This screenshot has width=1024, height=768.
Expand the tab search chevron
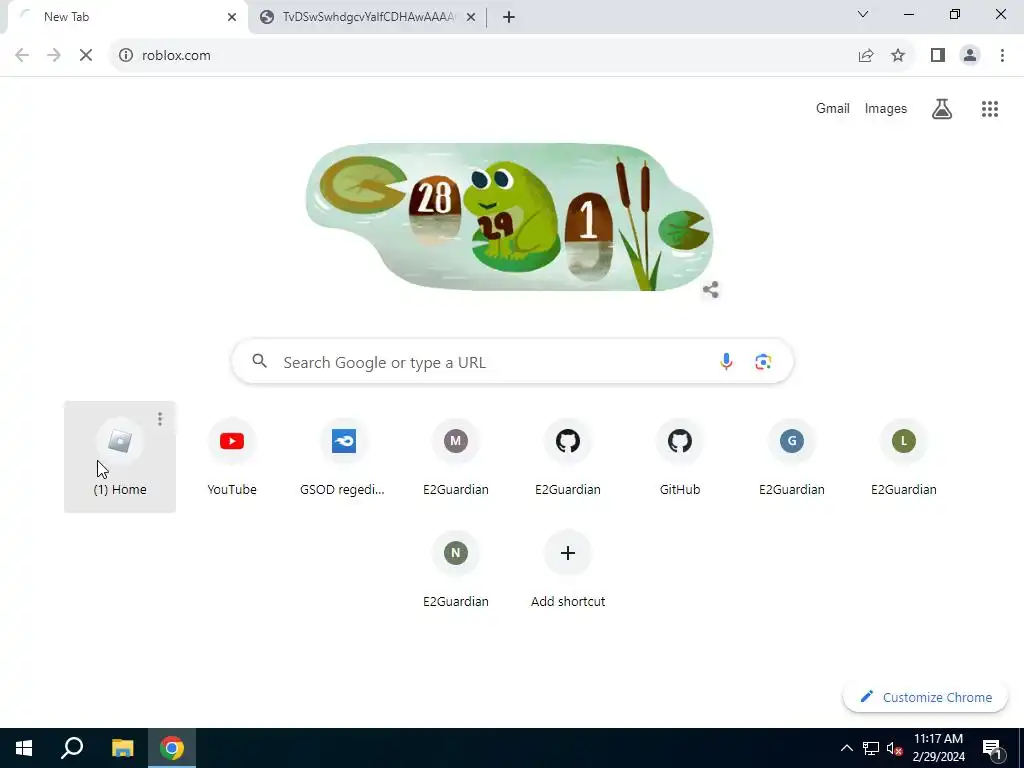[863, 14]
